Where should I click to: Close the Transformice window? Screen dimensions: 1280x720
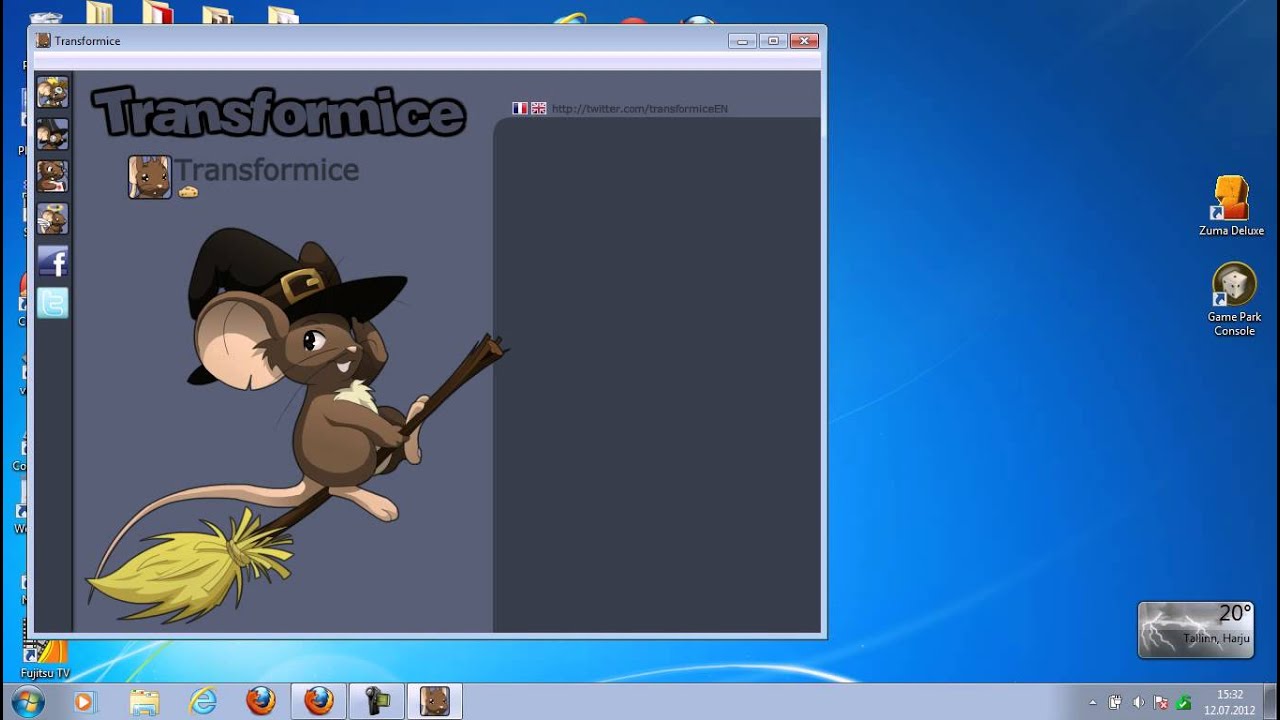(804, 41)
